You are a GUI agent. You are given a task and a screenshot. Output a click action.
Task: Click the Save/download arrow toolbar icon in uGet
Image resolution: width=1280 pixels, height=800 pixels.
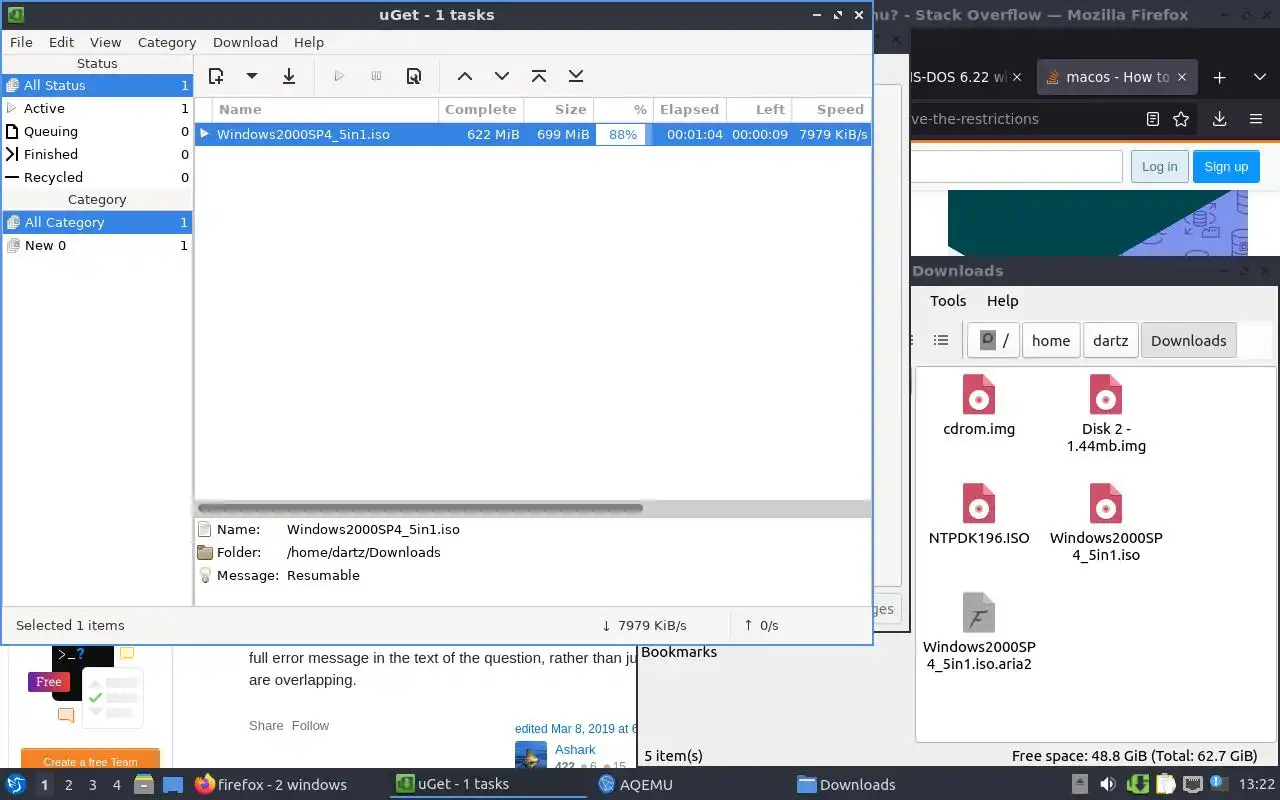coord(289,76)
